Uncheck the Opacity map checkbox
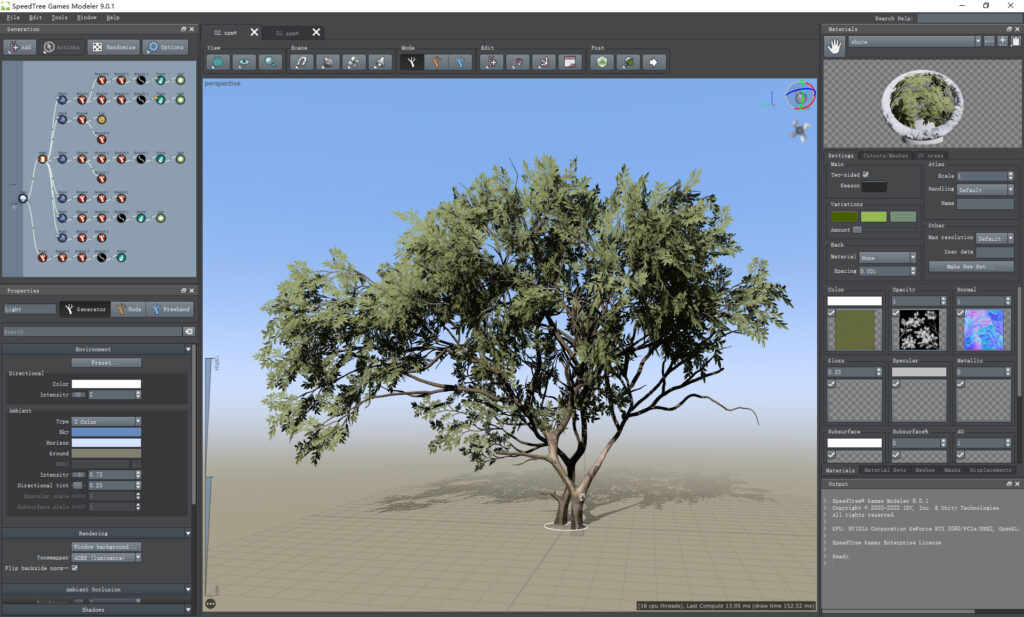 pos(896,313)
